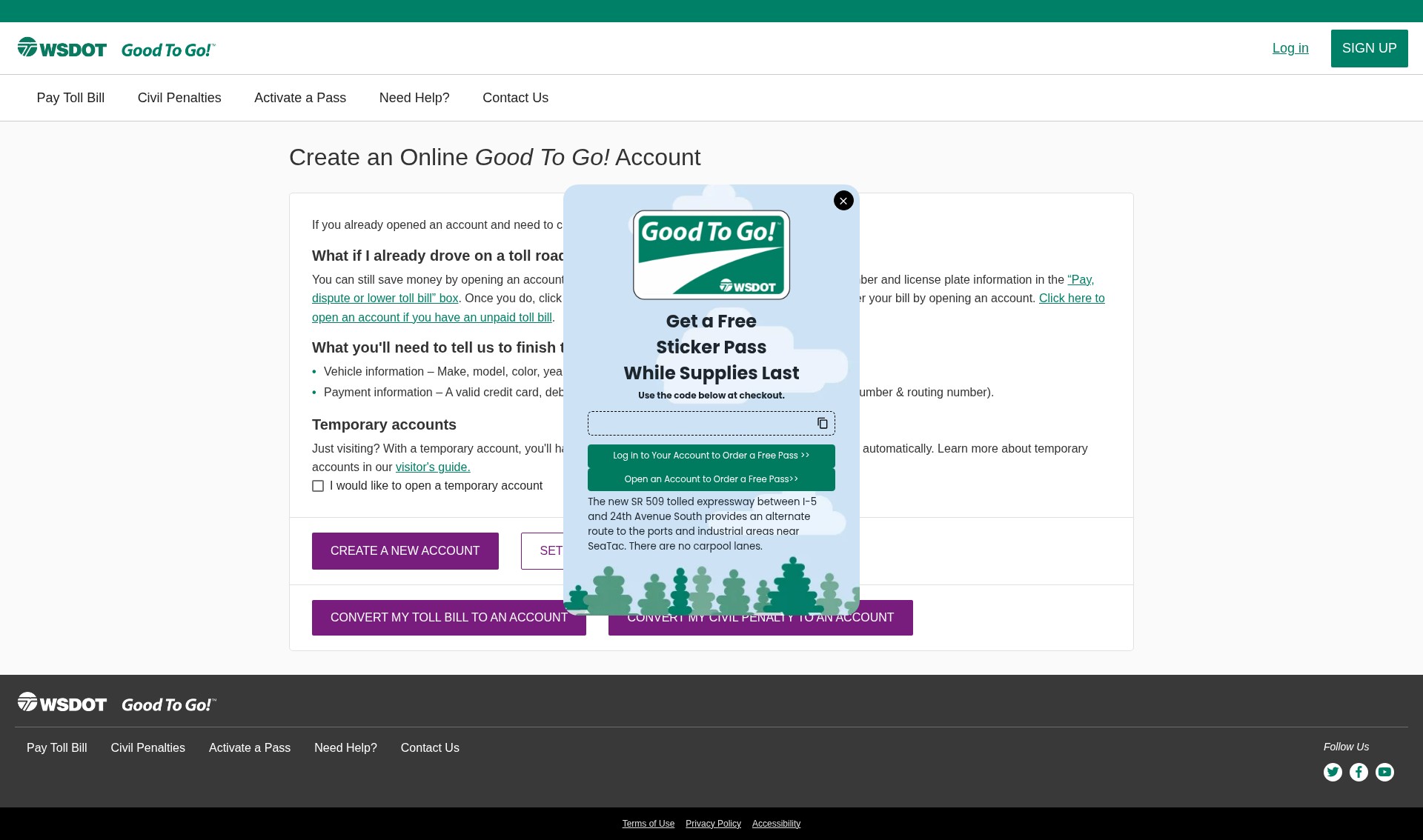
Task: Open Contact Us in top navigation
Action: click(x=515, y=98)
